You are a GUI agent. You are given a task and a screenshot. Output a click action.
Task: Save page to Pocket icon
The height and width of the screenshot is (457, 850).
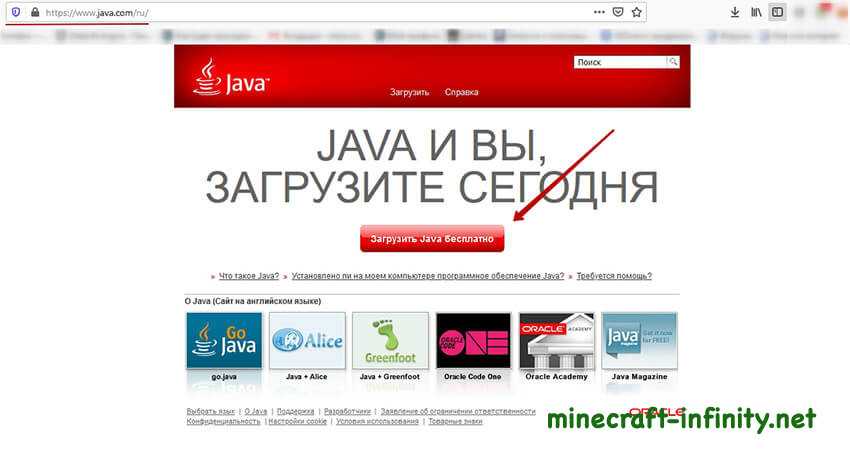point(617,12)
